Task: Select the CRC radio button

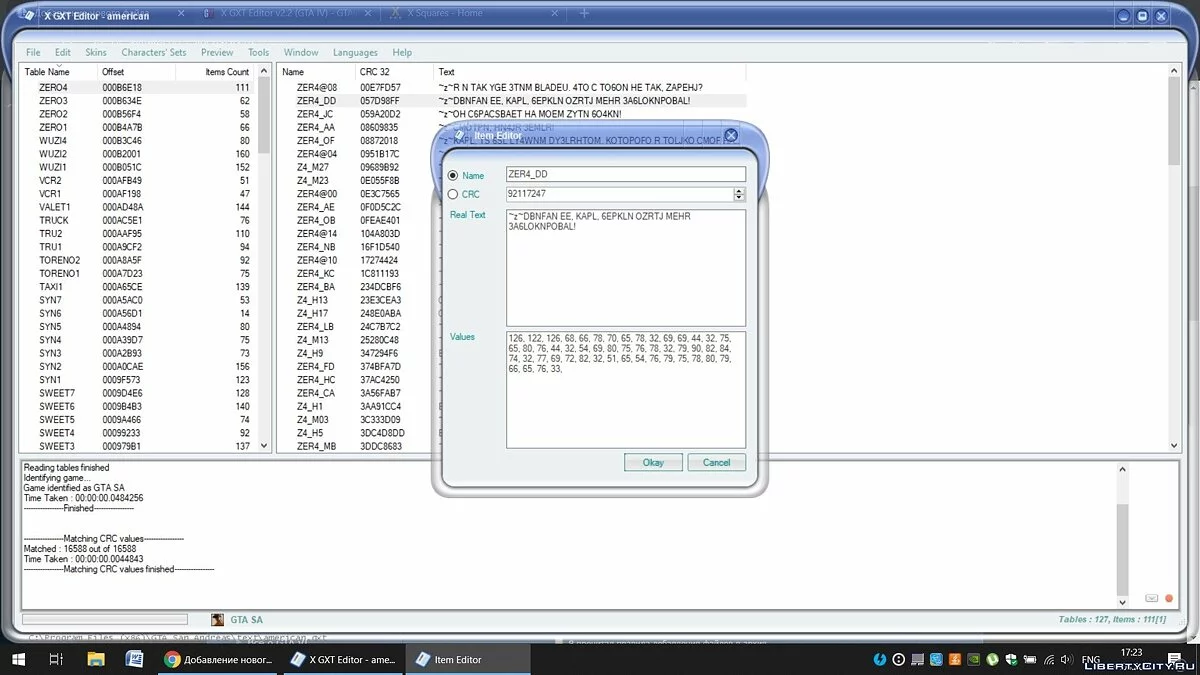Action: pos(453,194)
